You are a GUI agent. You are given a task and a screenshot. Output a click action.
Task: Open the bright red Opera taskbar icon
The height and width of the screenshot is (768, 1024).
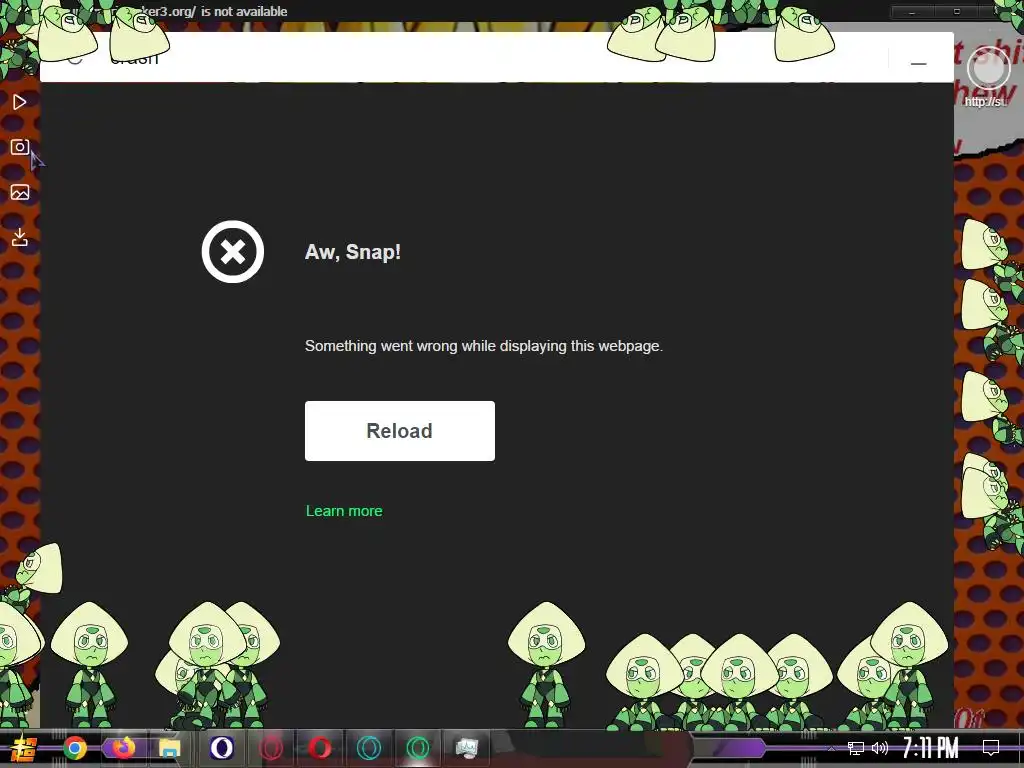coord(319,748)
